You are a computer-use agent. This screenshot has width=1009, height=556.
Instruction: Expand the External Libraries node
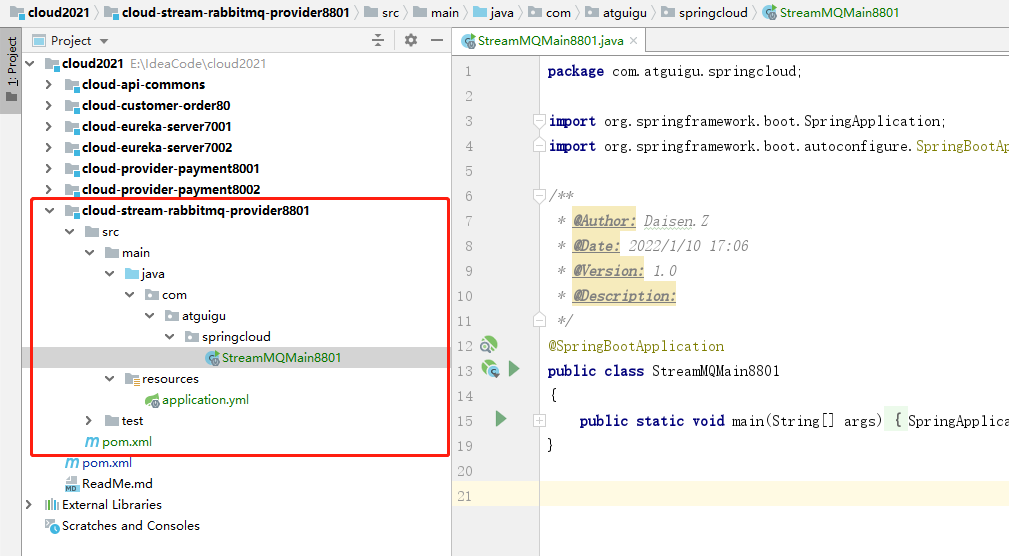(x=29, y=505)
